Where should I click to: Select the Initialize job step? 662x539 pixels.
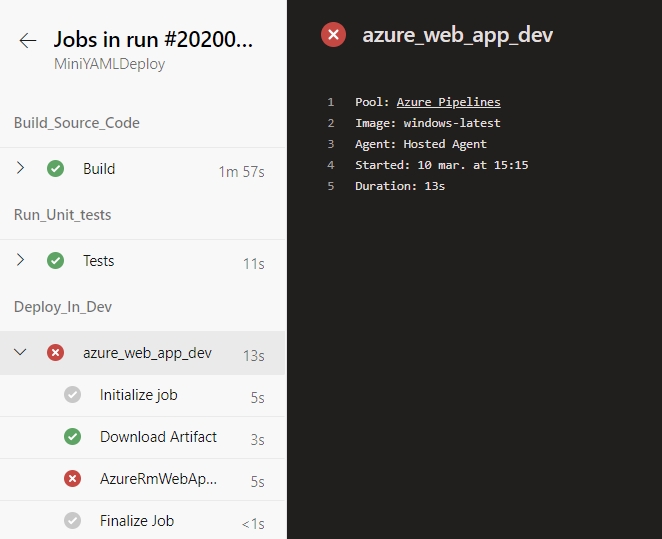[143, 395]
